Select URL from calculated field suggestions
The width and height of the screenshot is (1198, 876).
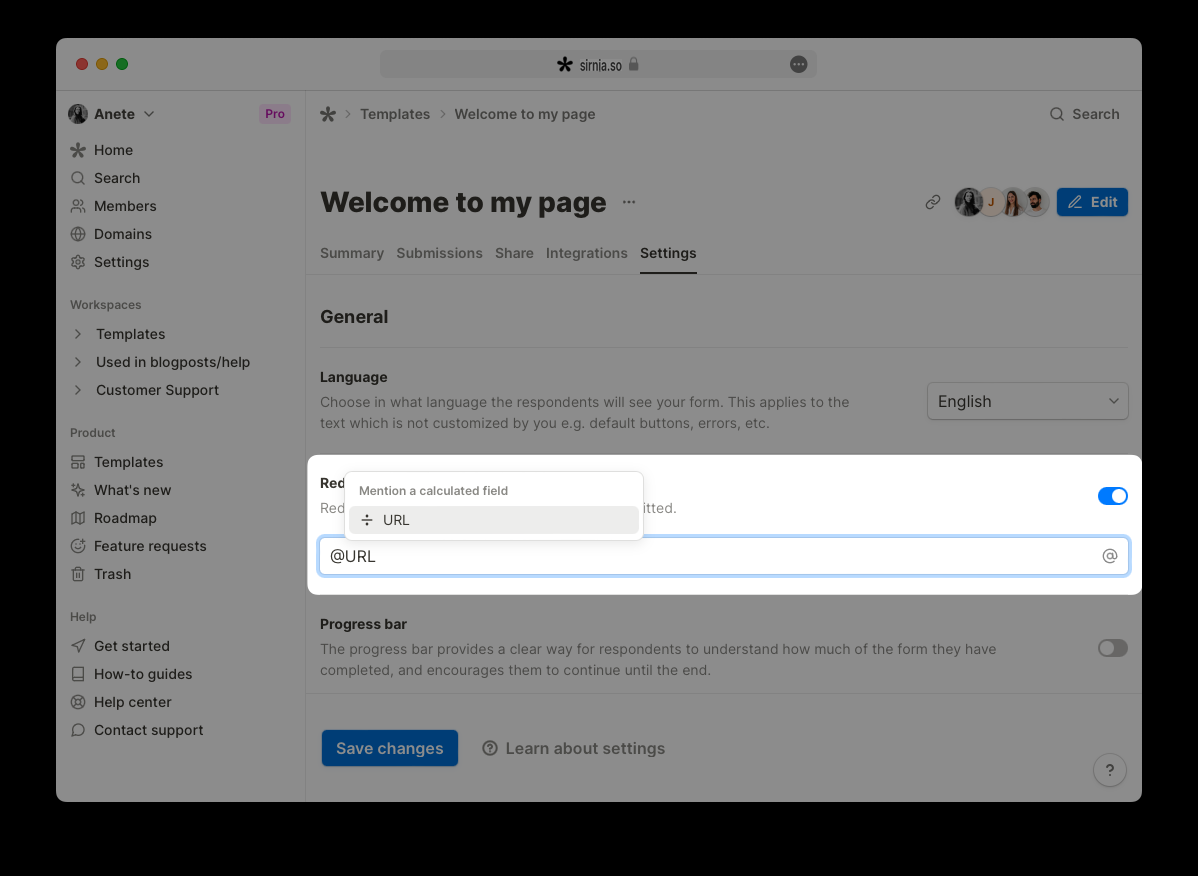(494, 520)
